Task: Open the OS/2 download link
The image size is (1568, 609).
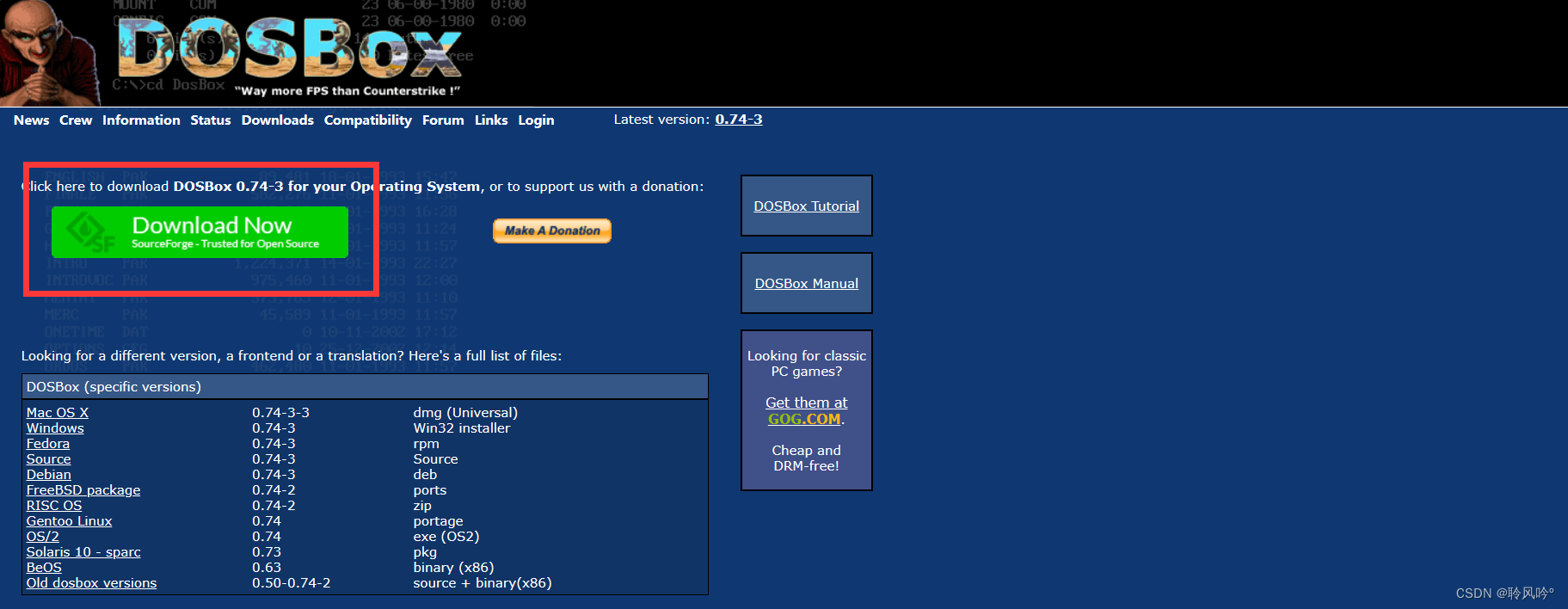Action: (43, 537)
